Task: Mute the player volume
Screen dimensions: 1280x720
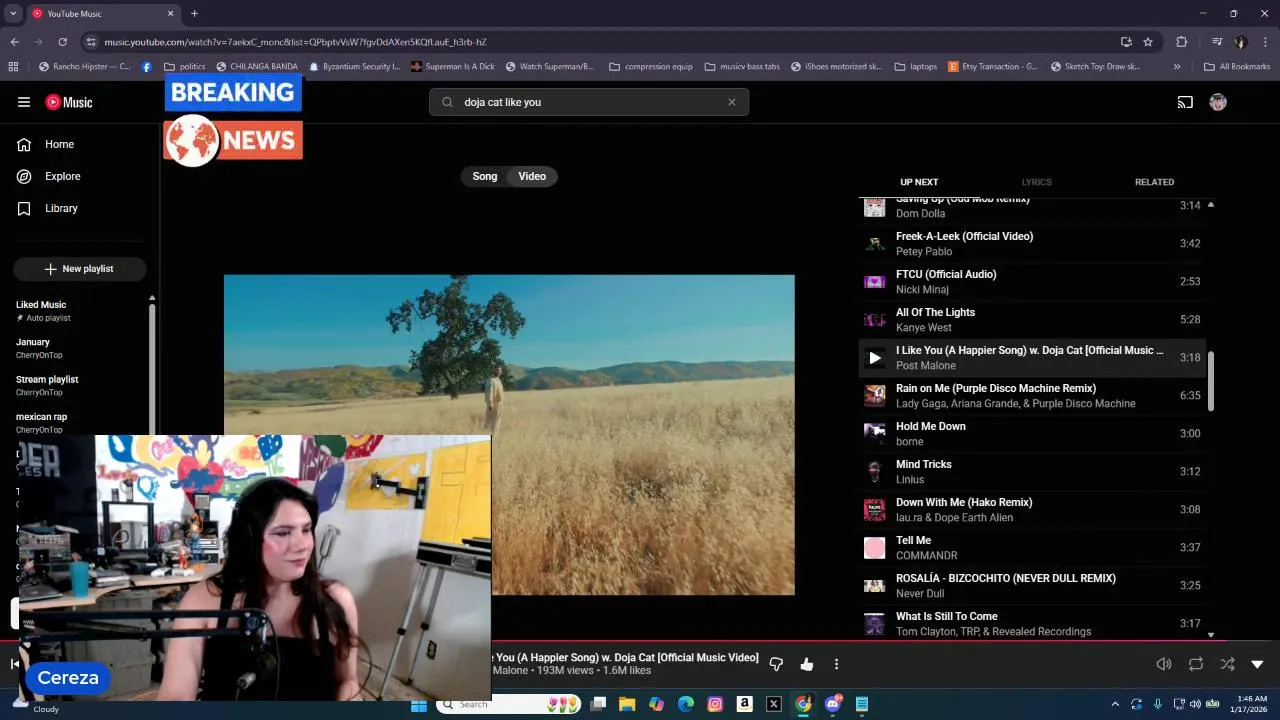Action: click(1164, 664)
